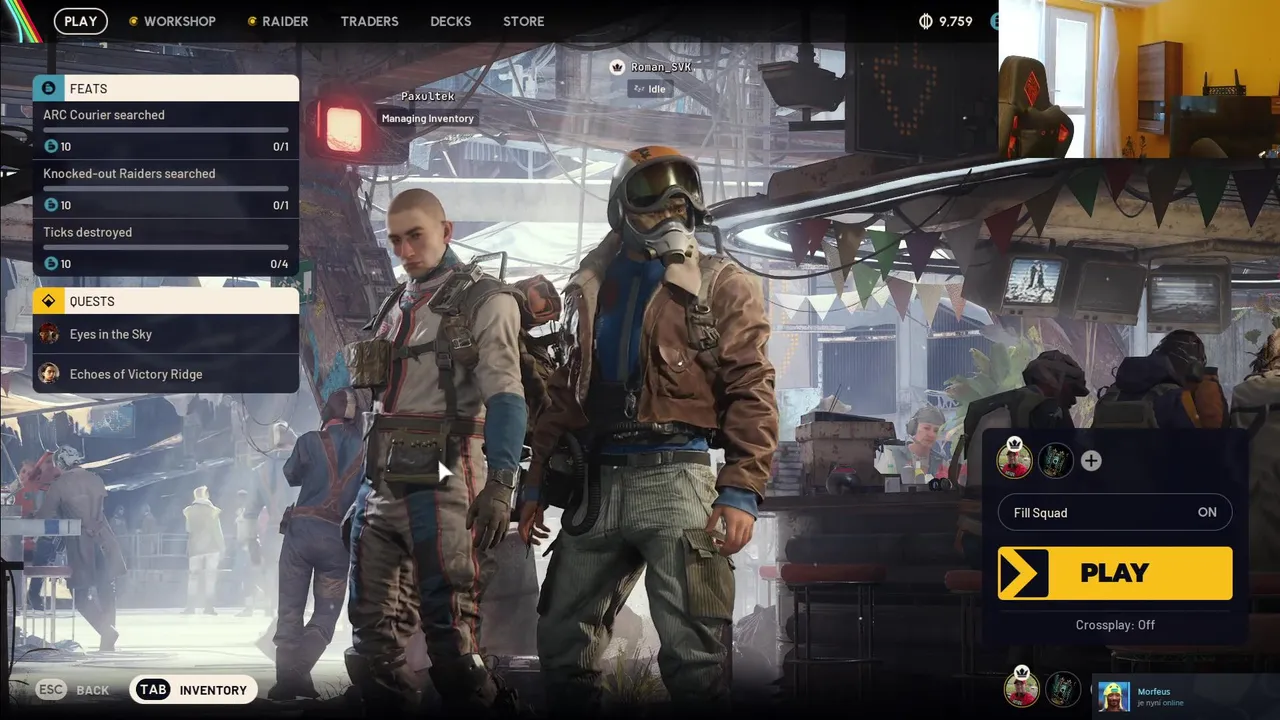Click the currency coin icon beside 9.759

[x=926, y=21]
